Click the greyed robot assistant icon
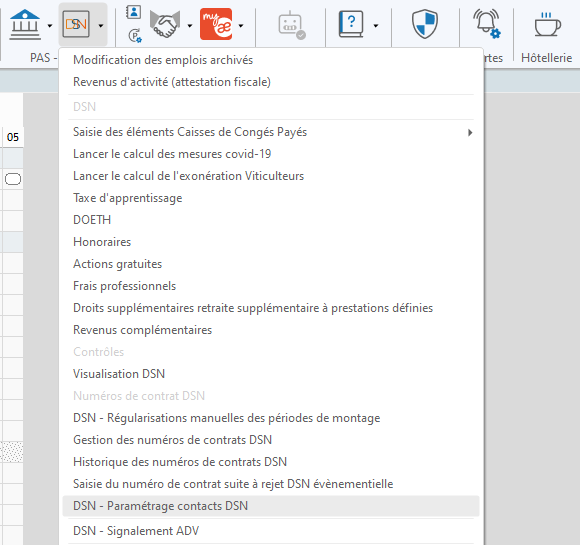This screenshot has width=580, height=545. tap(292, 25)
